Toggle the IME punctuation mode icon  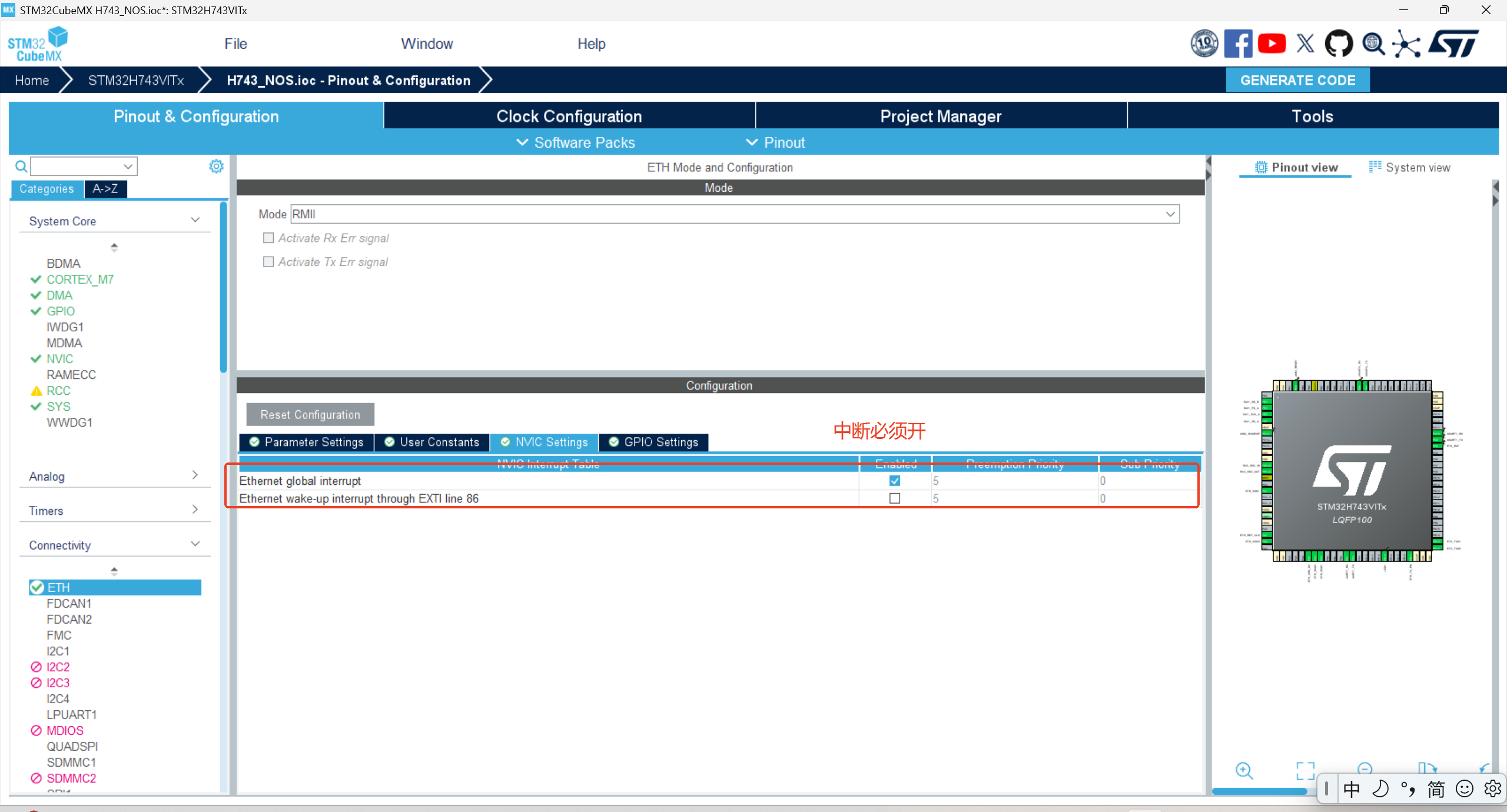[x=1408, y=788]
